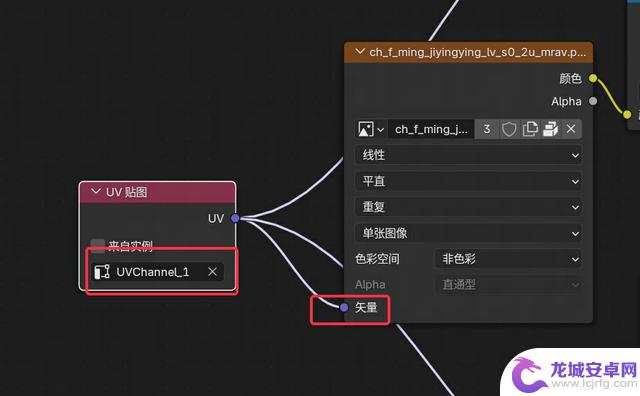The image size is (640, 396).
Task: Open the 单张图像 source dropdown
Action: click(469, 233)
